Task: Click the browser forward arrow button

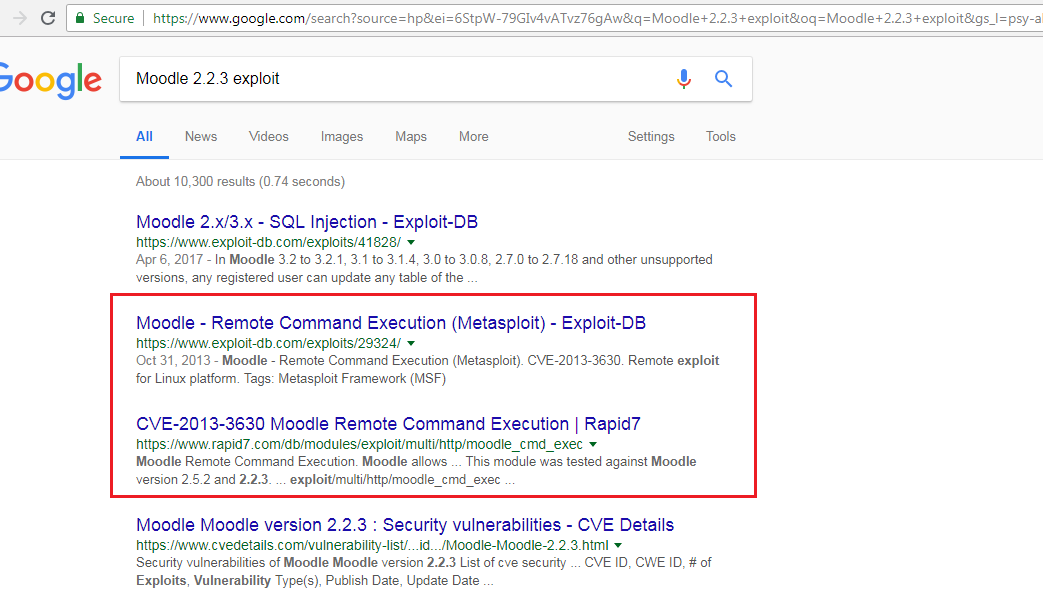Action: 19,18
